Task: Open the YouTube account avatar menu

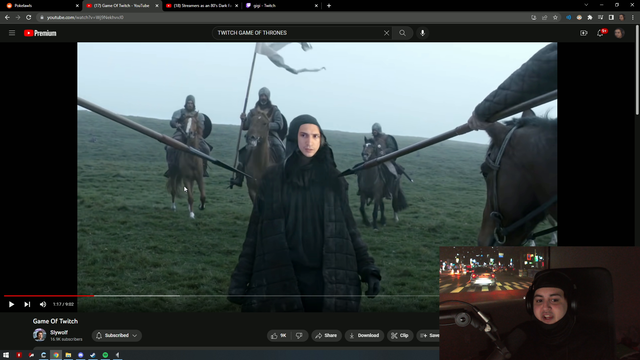Action: pyautogui.click(x=619, y=33)
